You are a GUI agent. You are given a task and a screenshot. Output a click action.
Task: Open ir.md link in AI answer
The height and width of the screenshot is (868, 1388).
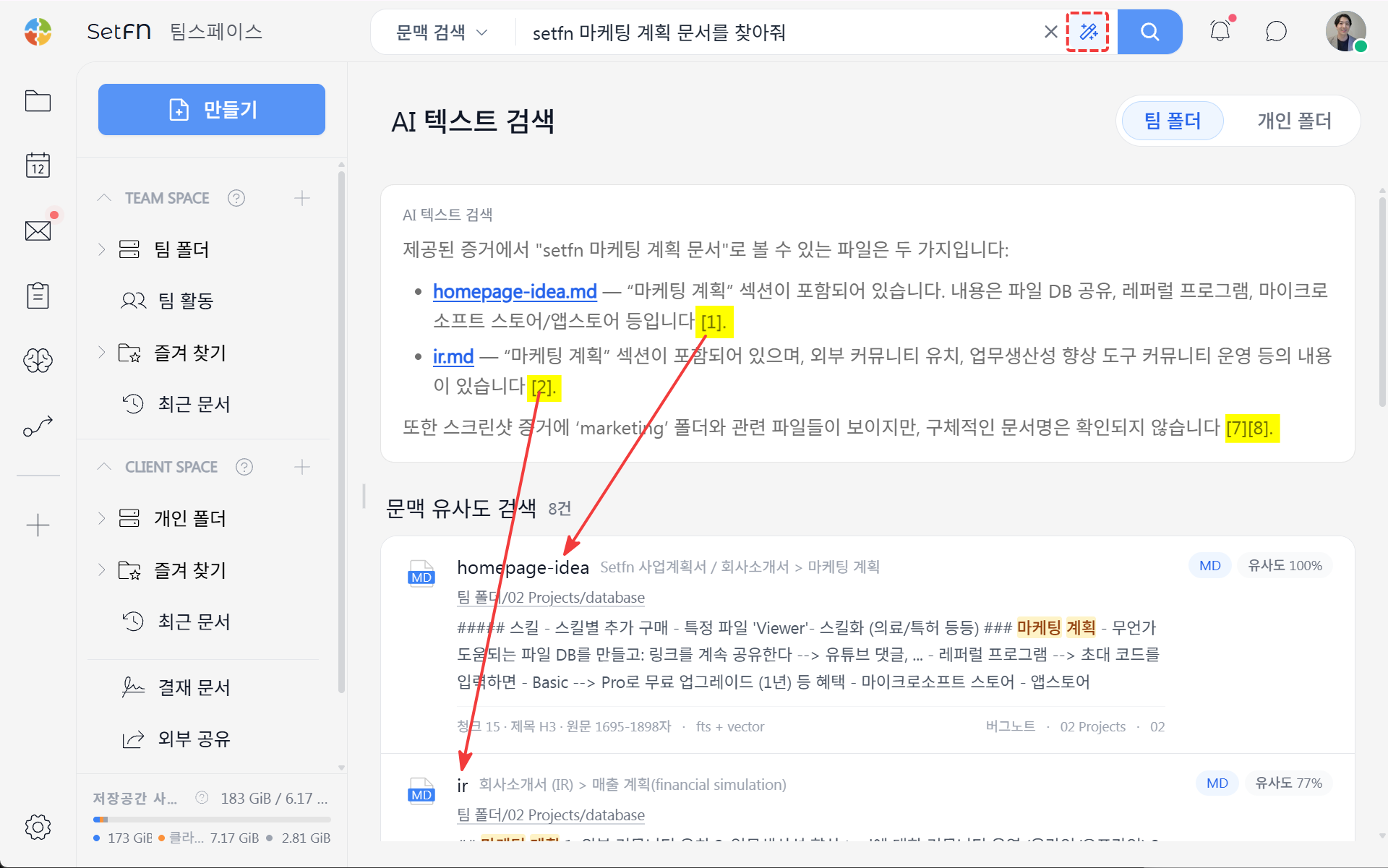click(453, 356)
